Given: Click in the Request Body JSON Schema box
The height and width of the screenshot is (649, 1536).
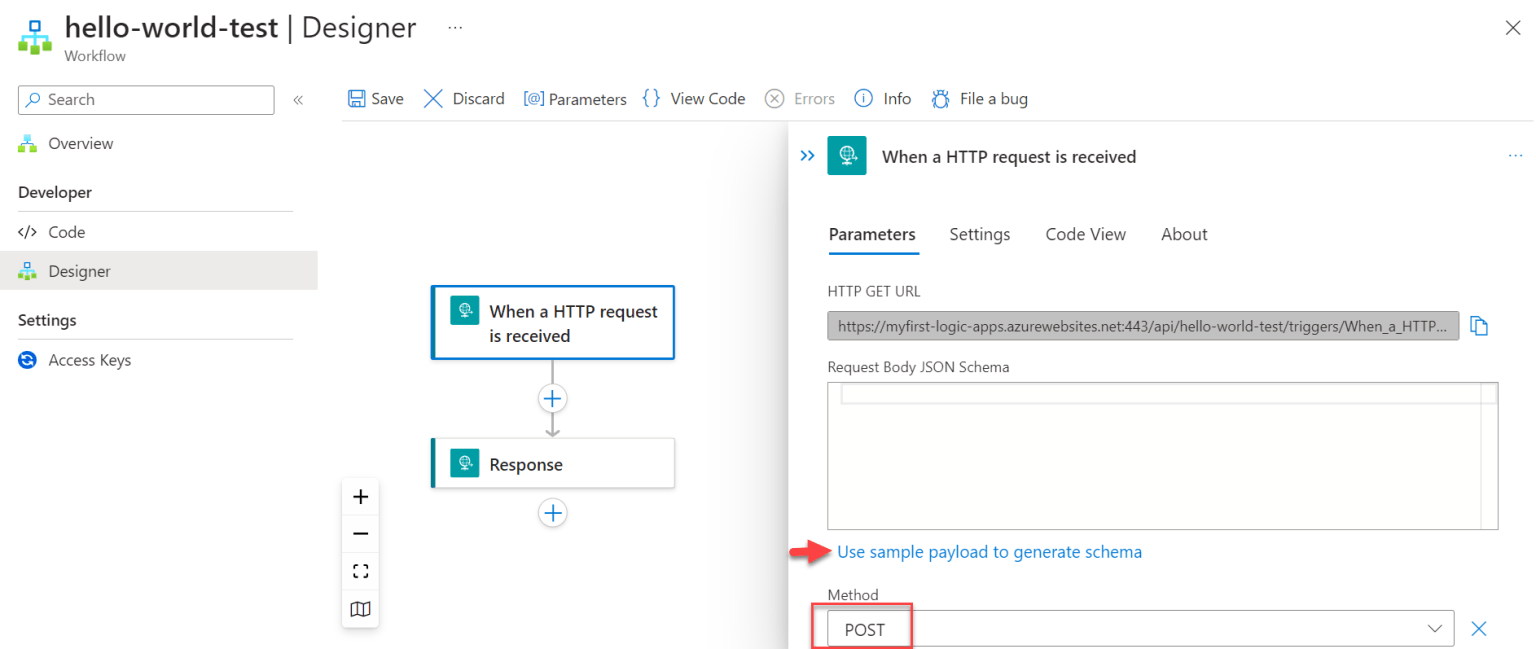Looking at the screenshot, I should coord(1162,455).
